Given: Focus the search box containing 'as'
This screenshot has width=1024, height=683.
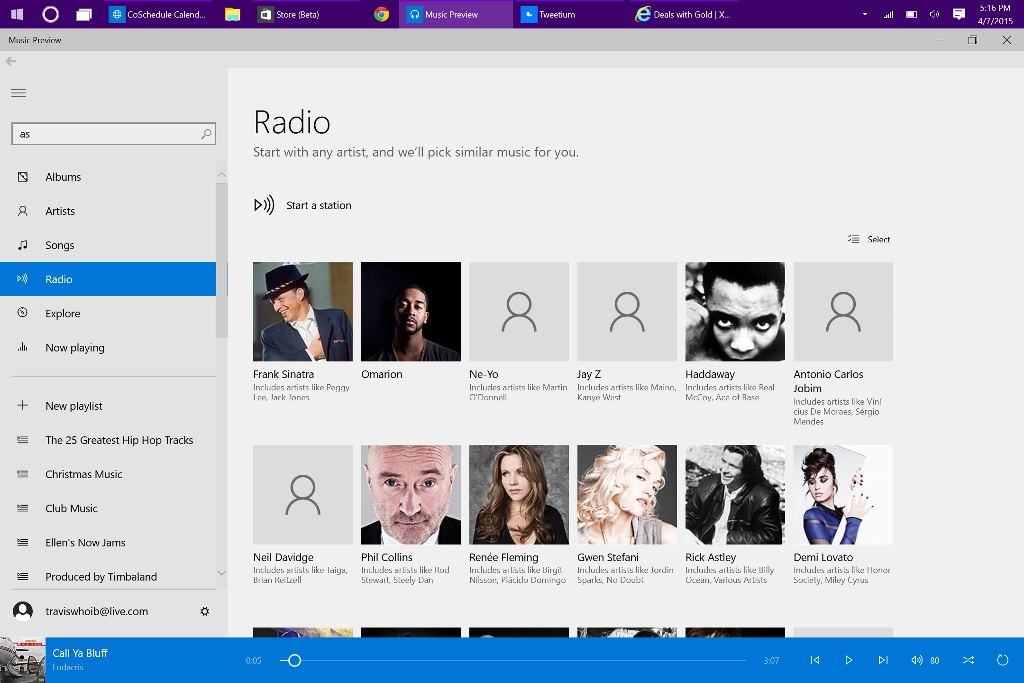Looking at the screenshot, I should click(x=113, y=134).
